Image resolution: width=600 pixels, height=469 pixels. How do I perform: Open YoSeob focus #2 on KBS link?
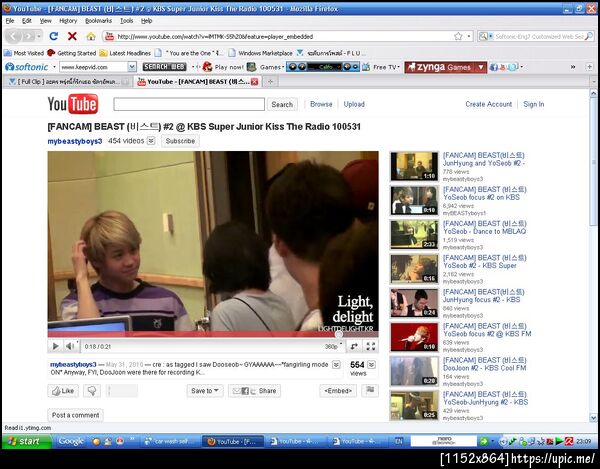pyautogui.click(x=484, y=193)
